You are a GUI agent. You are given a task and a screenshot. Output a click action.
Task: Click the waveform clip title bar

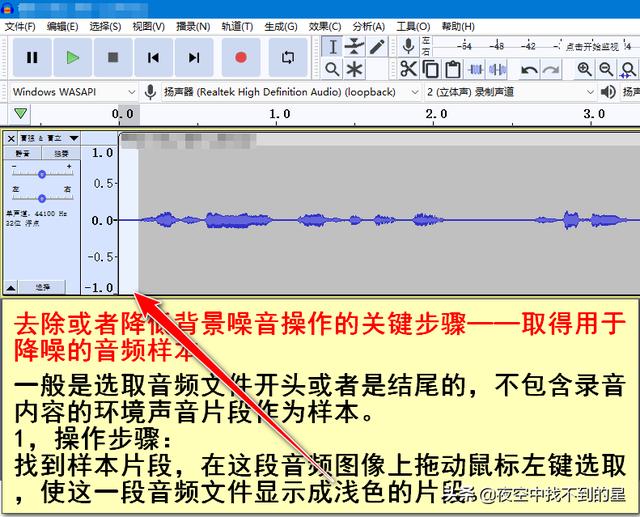(x=380, y=139)
